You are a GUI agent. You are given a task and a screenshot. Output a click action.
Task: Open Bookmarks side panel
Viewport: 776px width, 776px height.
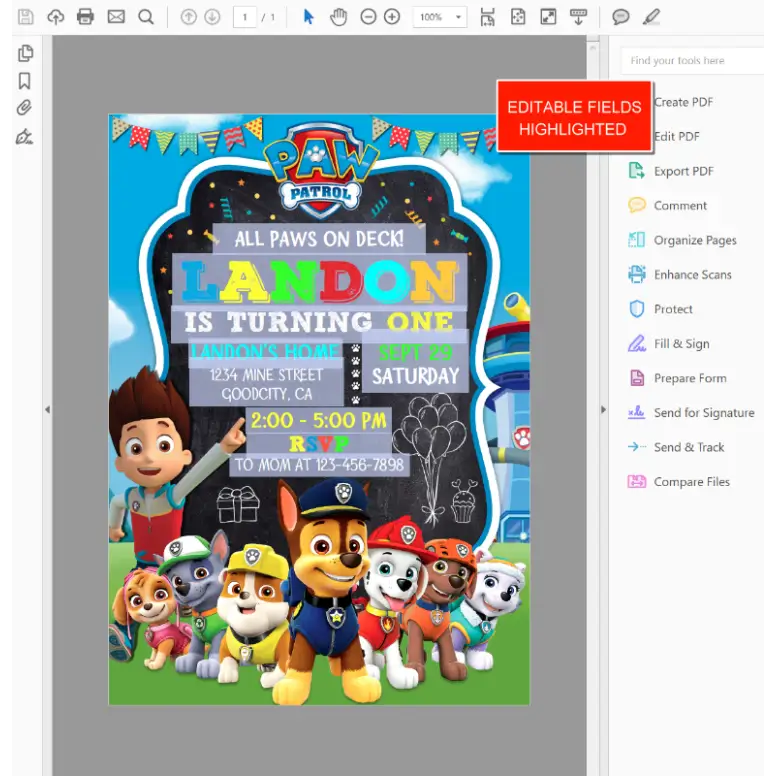click(x=24, y=81)
